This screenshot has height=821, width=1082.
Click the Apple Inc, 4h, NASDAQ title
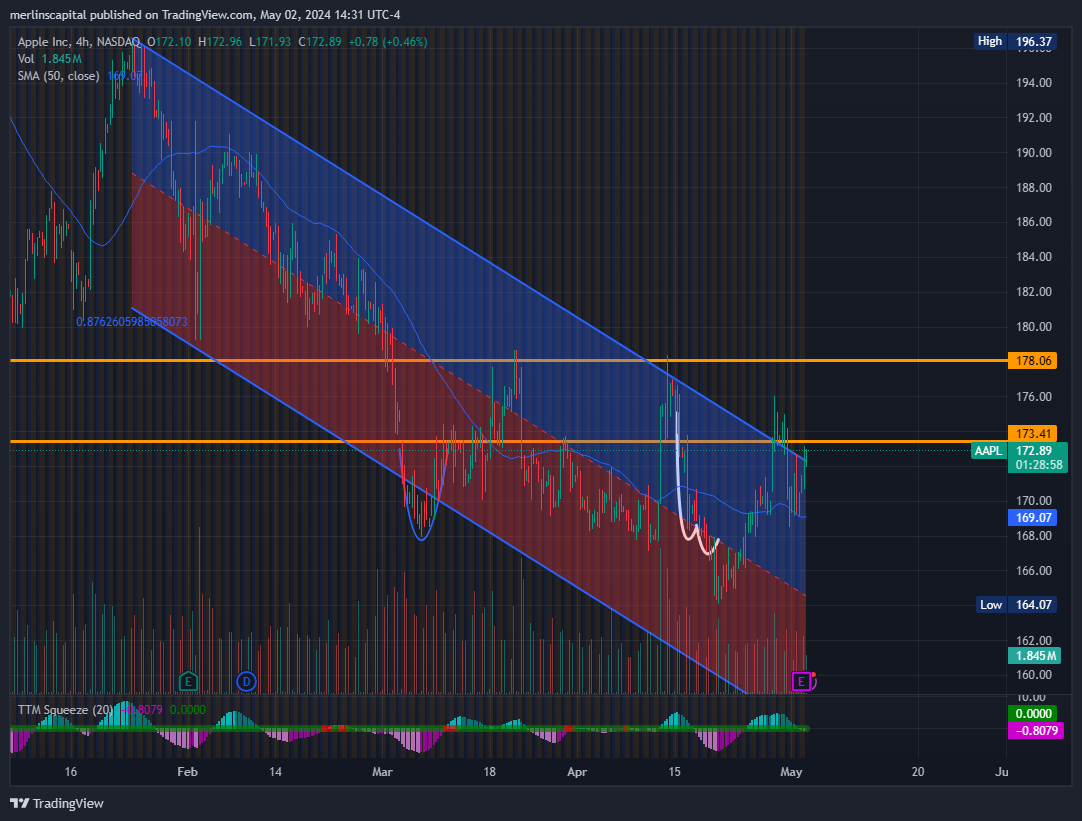coord(79,41)
